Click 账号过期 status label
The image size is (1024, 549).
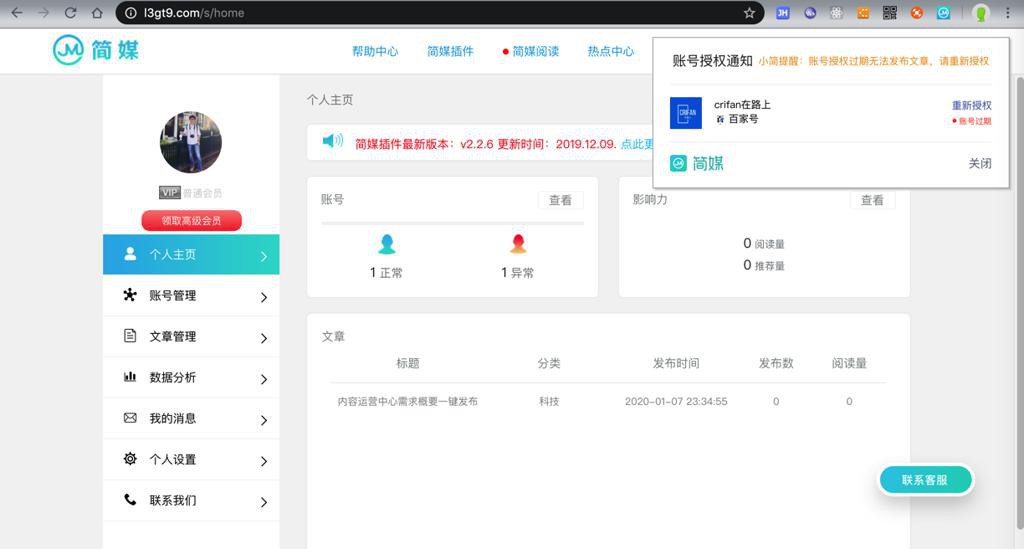[x=972, y=121]
